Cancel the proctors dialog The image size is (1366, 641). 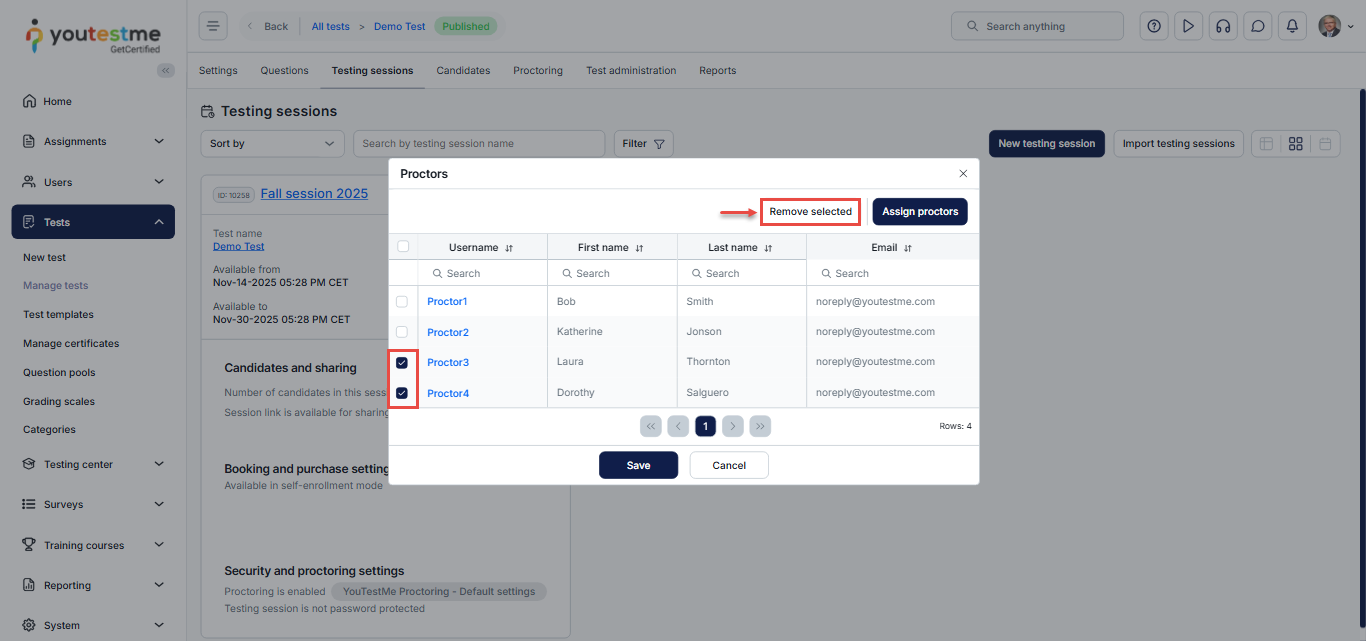(729, 465)
